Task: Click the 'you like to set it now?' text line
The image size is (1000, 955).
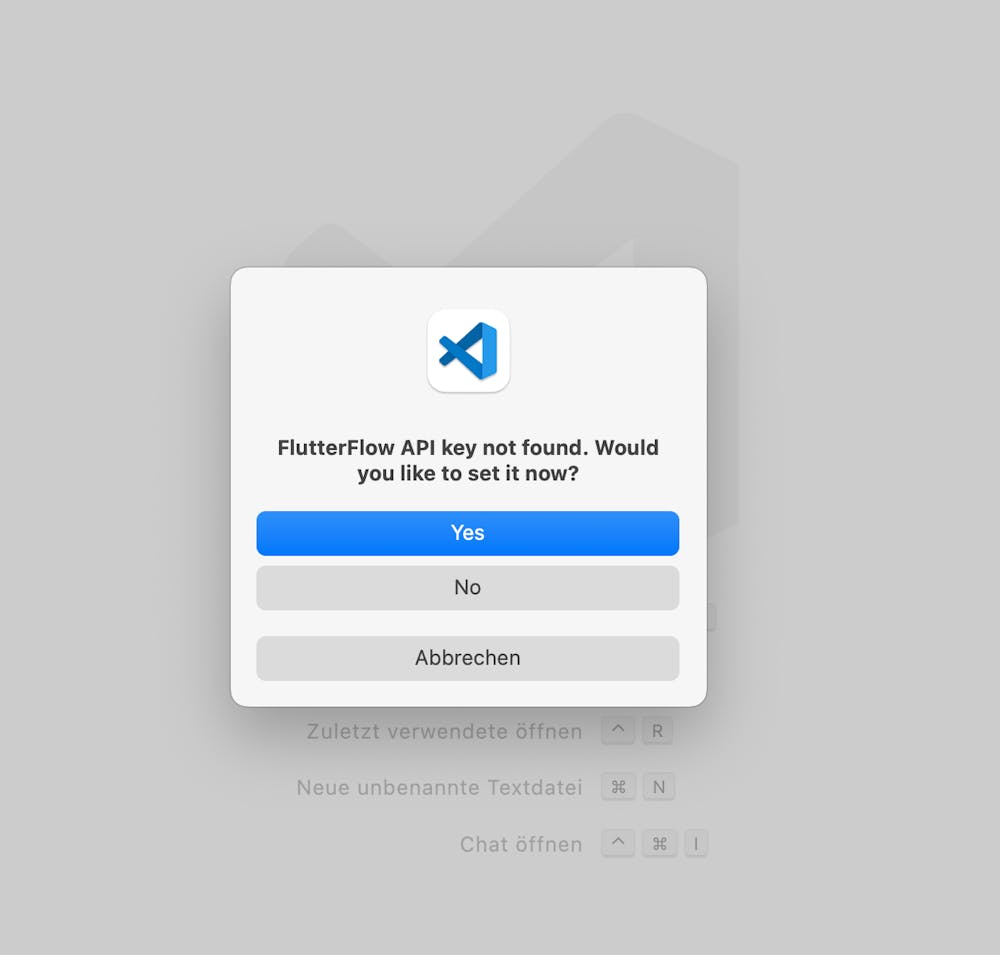Action: pos(468,473)
